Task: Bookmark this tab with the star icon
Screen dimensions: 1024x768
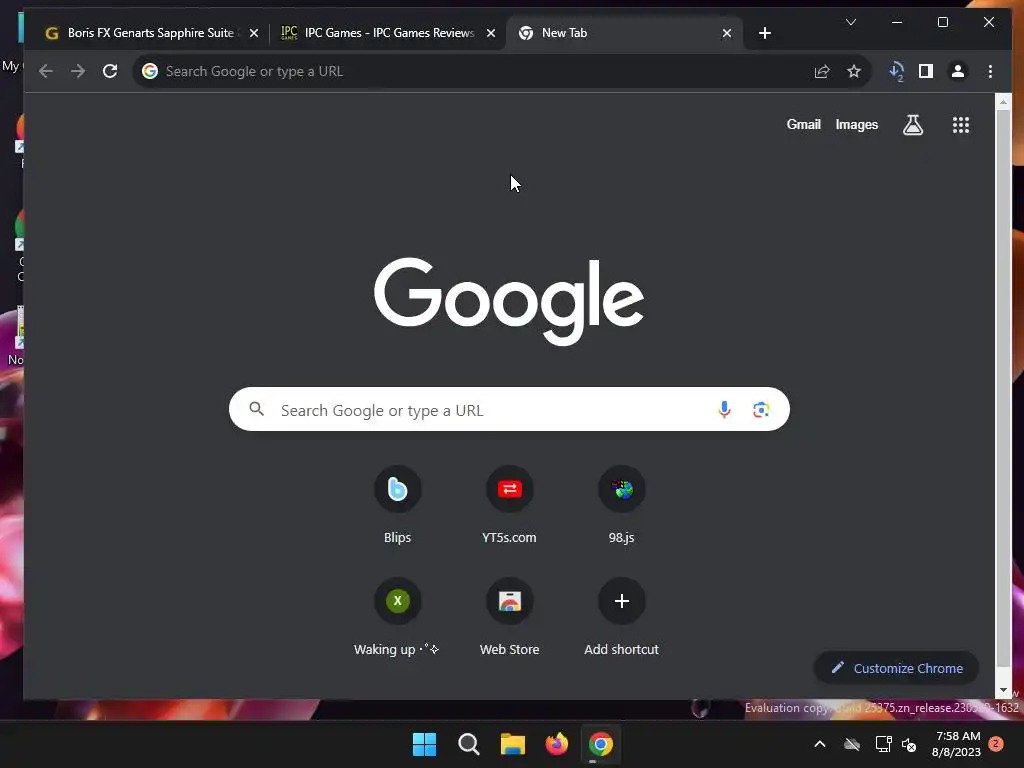Action: tap(854, 71)
